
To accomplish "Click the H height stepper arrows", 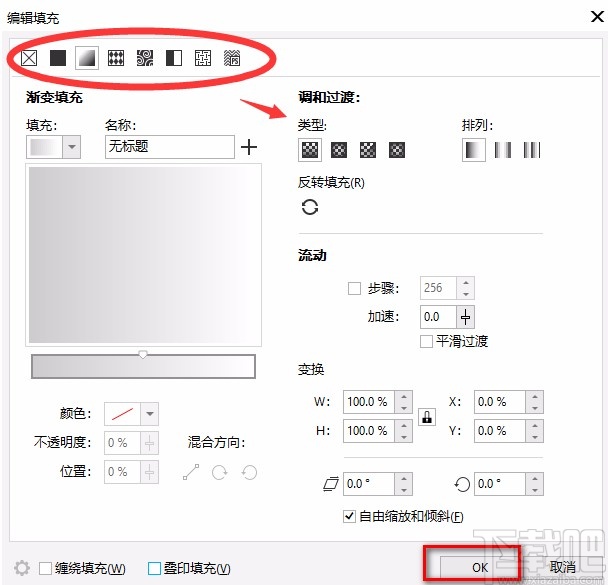I will 404,431.
